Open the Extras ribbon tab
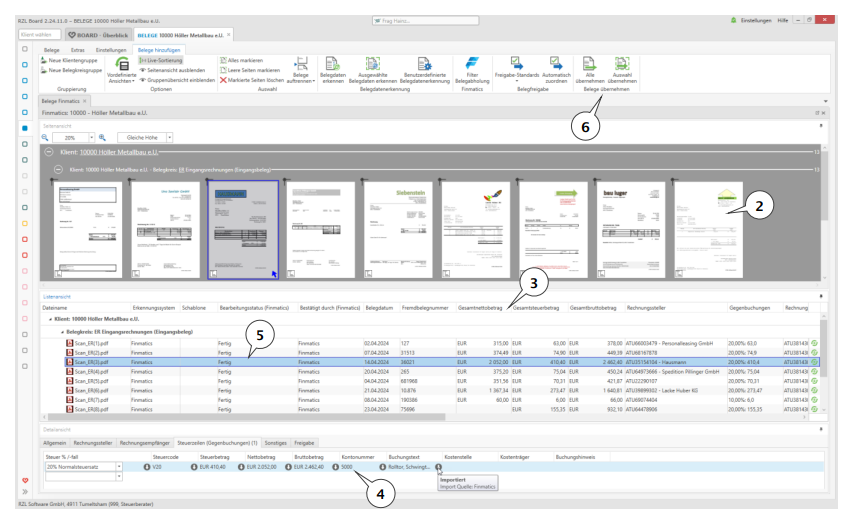855x518 pixels. coord(80,48)
